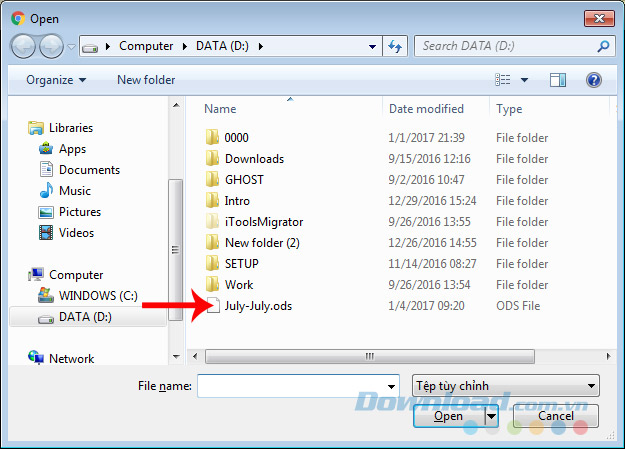The image size is (625, 449).
Task: Click the Videos film icon
Action: click(46, 232)
